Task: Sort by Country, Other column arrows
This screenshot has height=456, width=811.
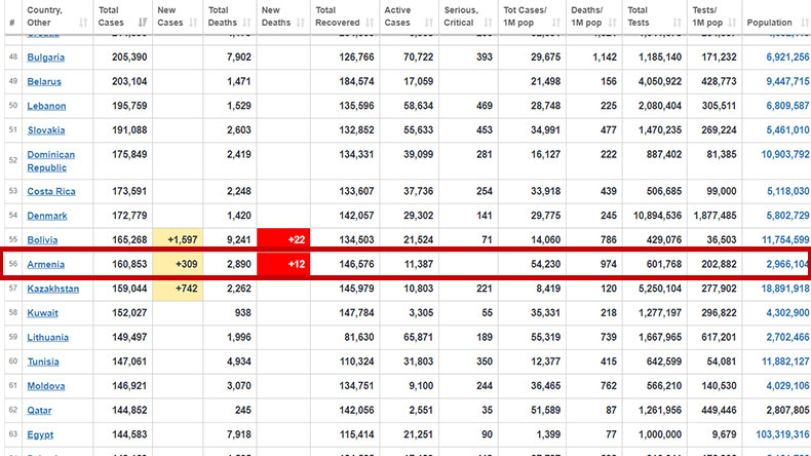Action: [x=83, y=23]
